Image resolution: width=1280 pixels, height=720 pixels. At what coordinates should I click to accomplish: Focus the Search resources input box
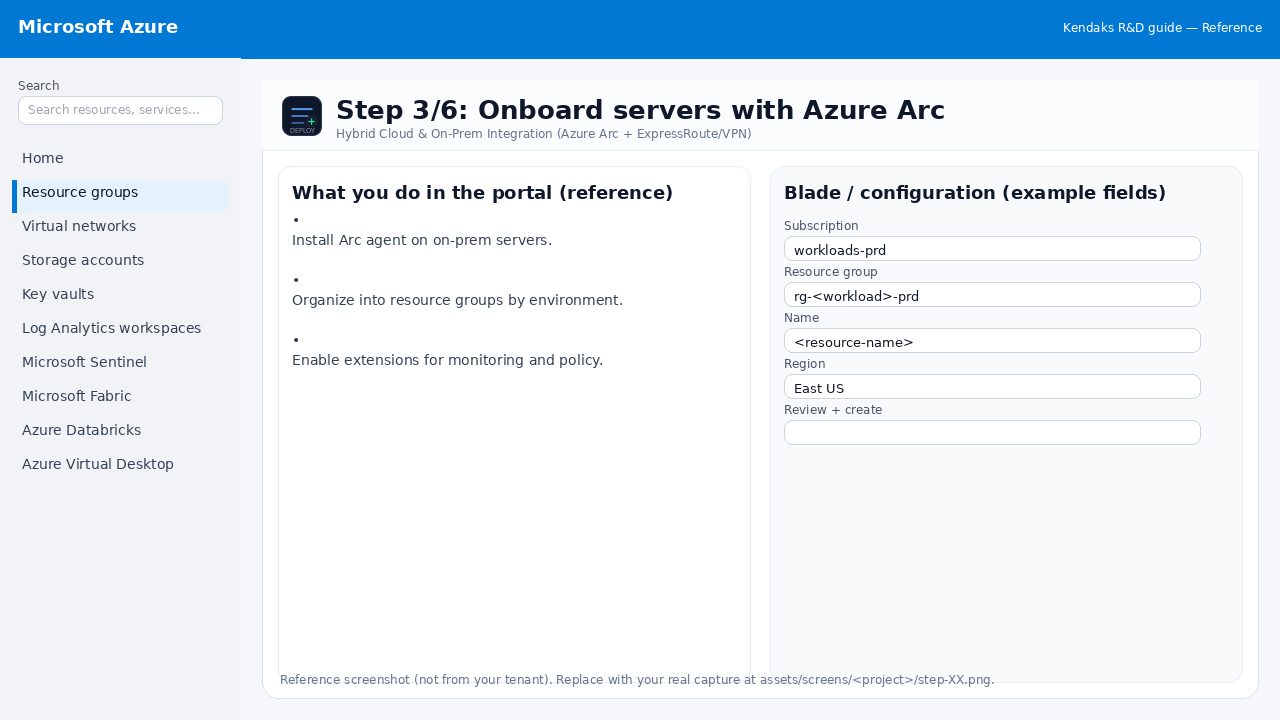click(120, 110)
